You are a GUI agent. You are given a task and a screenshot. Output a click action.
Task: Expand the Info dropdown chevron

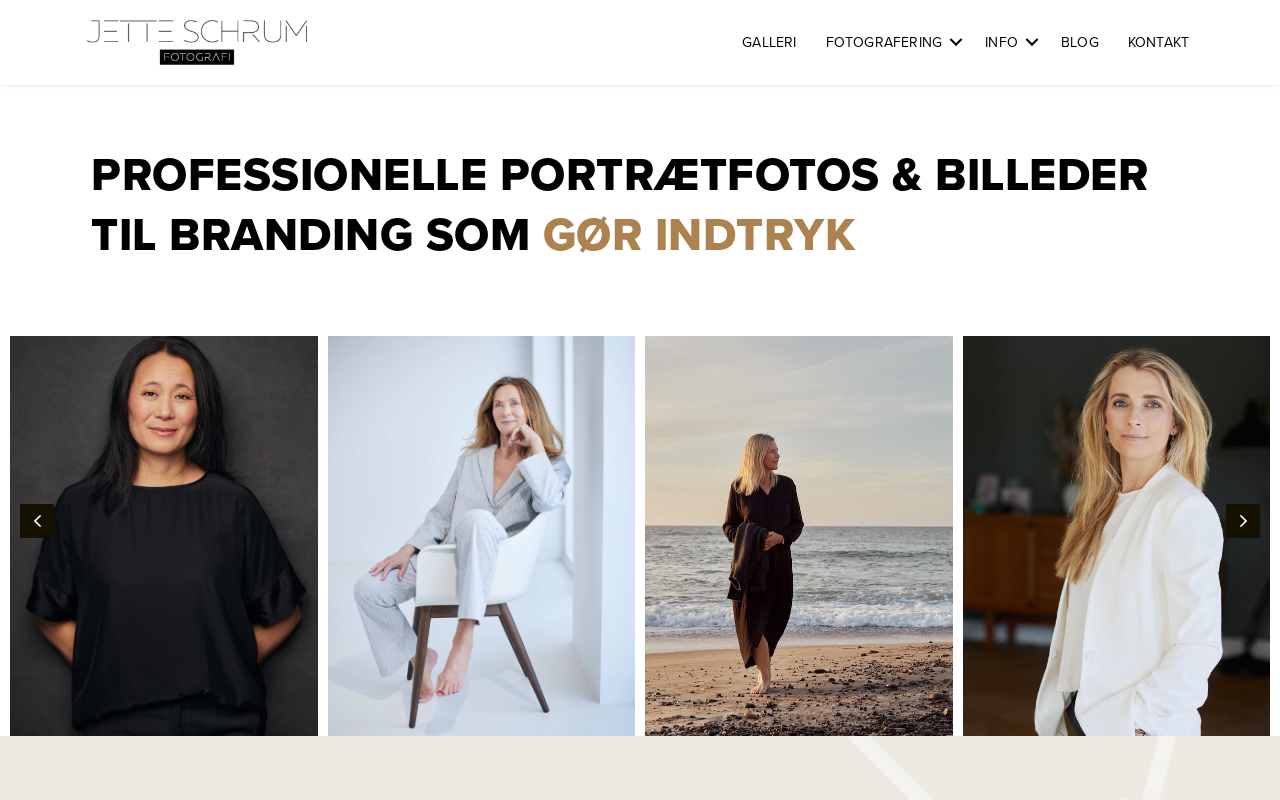(x=1032, y=42)
